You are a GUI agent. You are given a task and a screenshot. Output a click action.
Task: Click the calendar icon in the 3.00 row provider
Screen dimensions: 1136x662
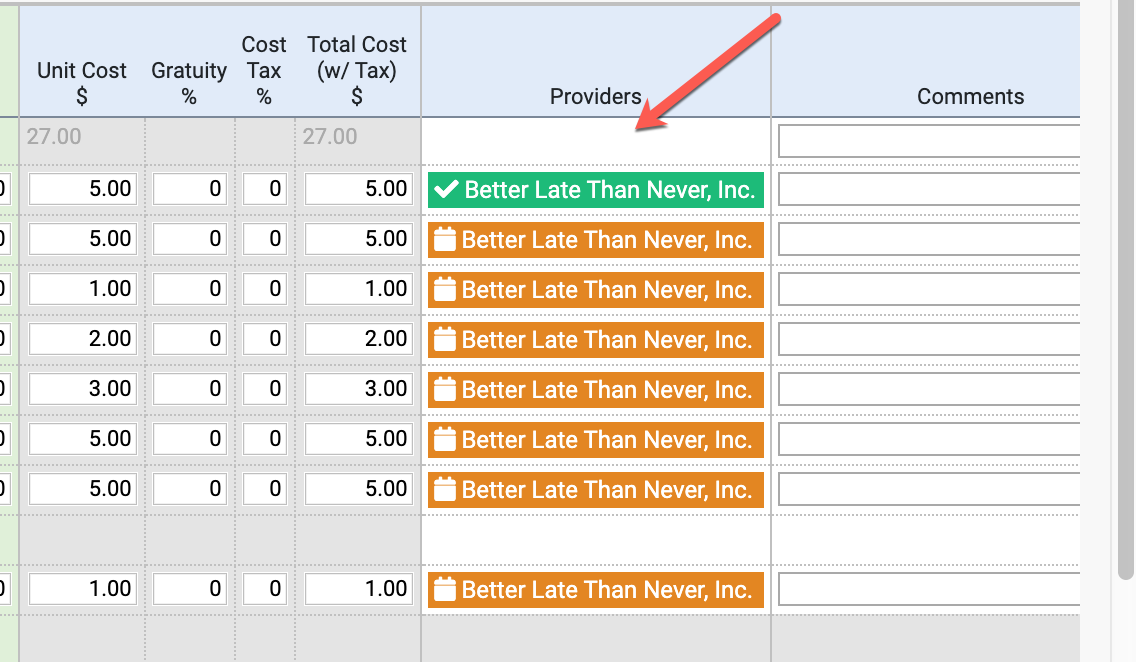445,389
